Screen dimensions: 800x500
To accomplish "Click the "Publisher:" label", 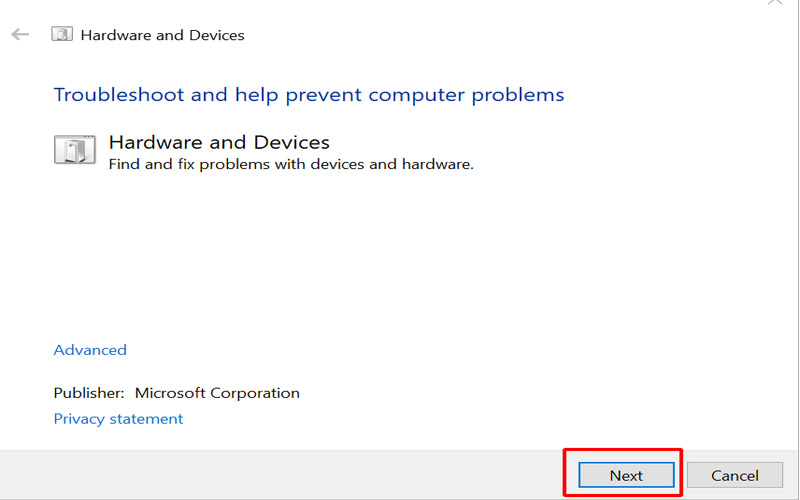I will 89,393.
